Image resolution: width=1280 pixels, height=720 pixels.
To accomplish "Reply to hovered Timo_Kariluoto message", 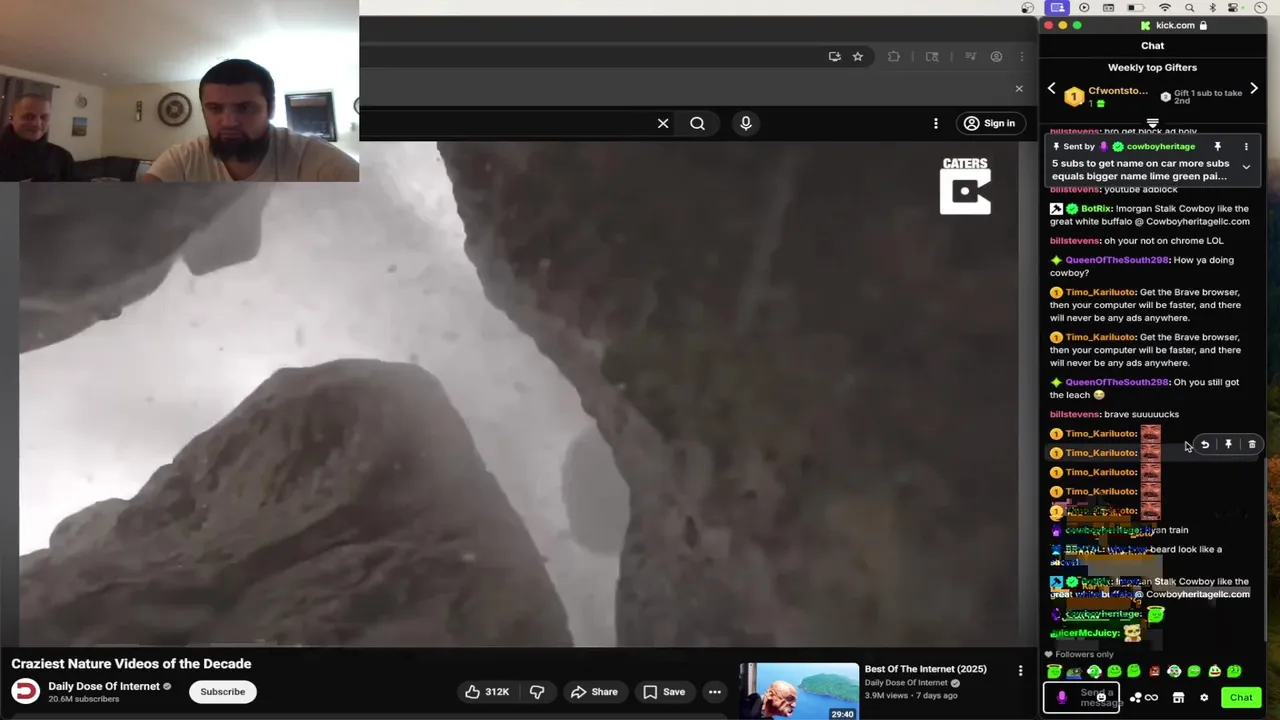I will click(x=1205, y=445).
